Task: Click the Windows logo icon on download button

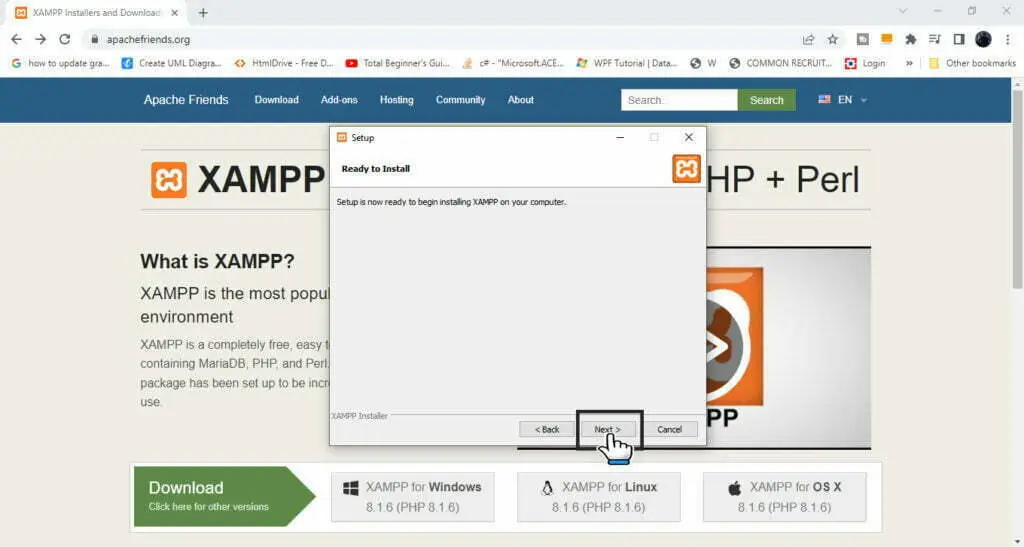Action: click(351, 488)
